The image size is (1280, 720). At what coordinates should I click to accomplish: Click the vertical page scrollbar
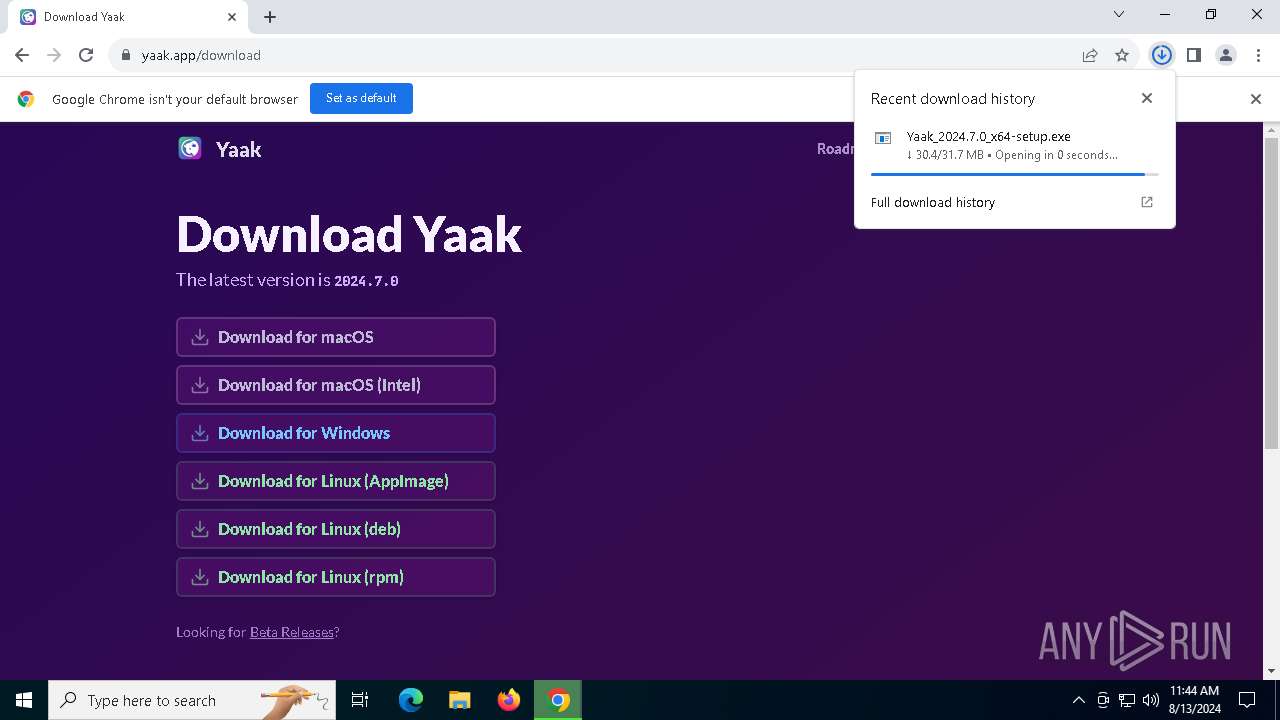(1272, 292)
